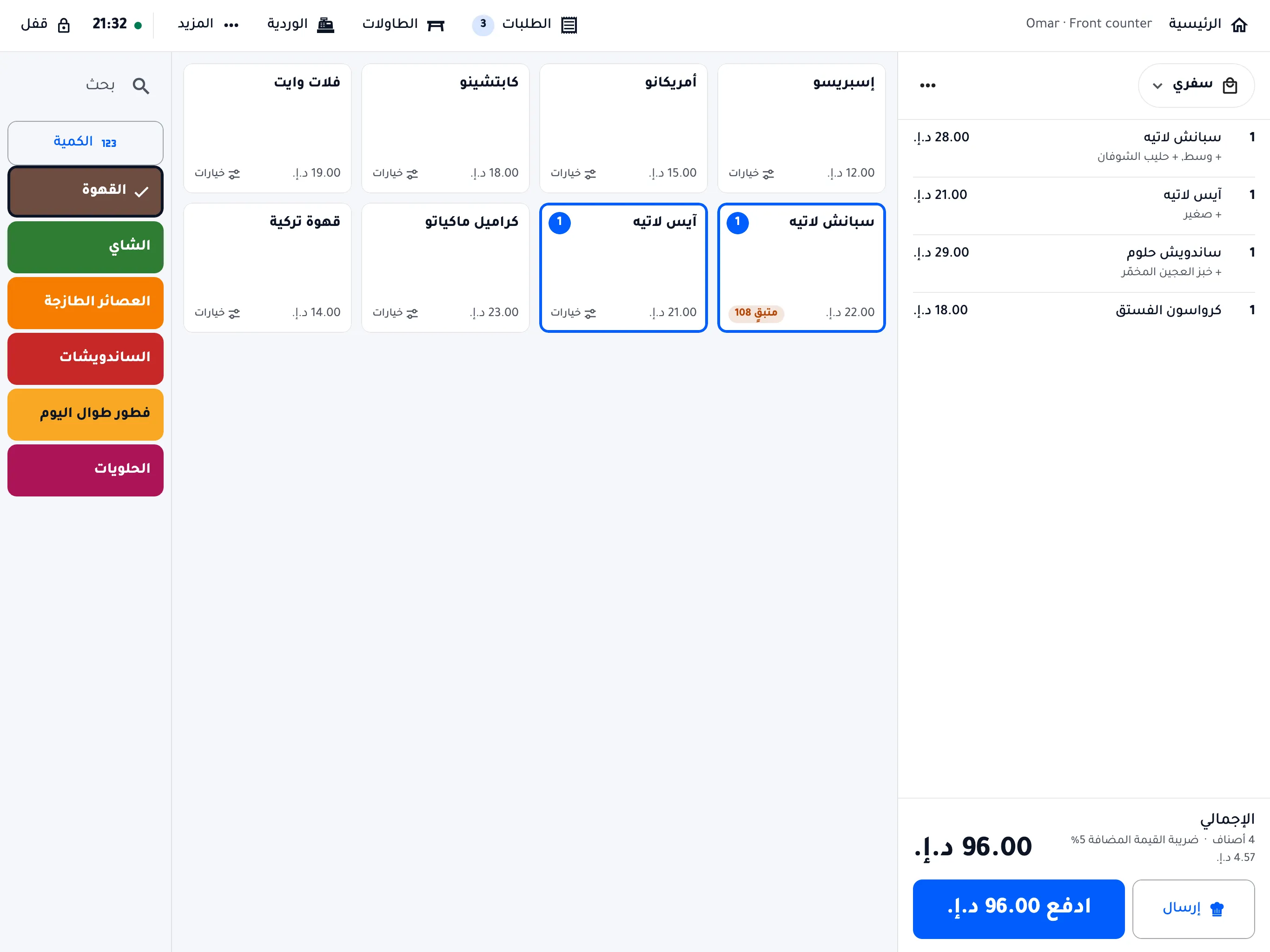The height and width of the screenshot is (952, 1270).
Task: Lock the screen with قفل
Action: [46, 24]
